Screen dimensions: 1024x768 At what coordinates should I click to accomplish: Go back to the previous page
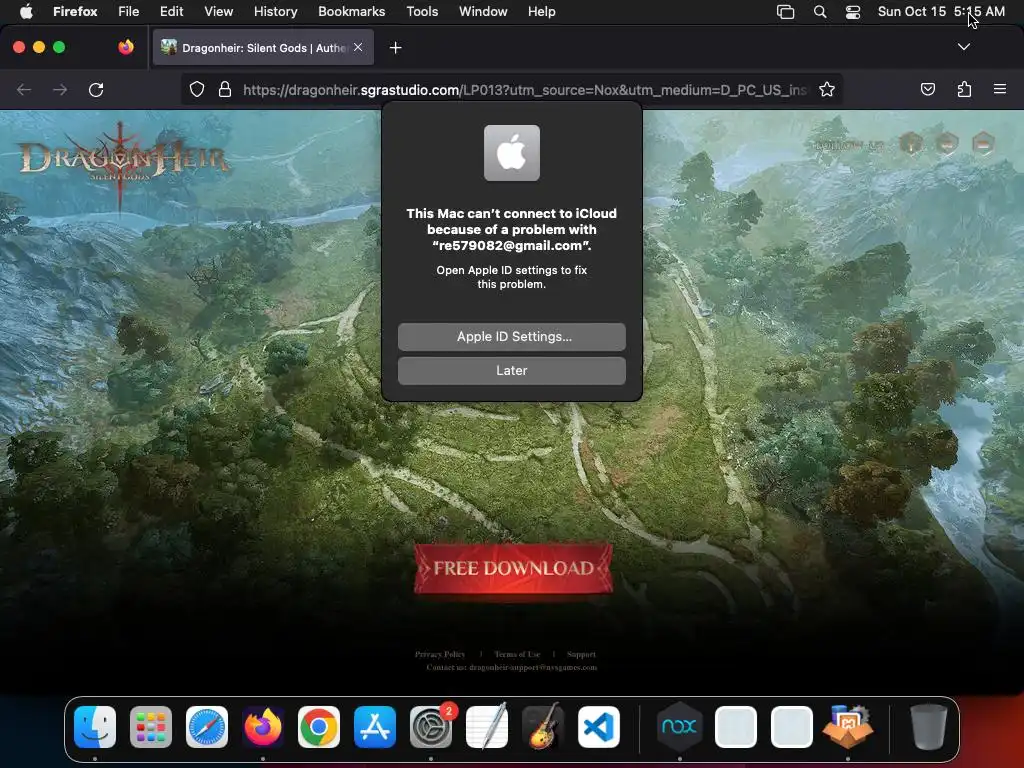[24, 89]
